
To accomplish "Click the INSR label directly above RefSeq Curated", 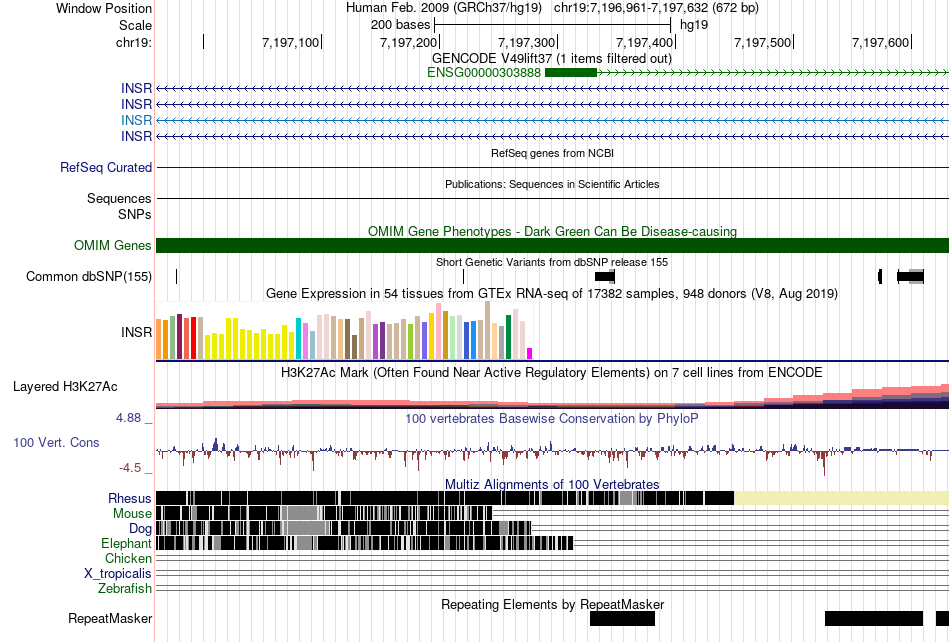I will pyautogui.click(x=136, y=136).
